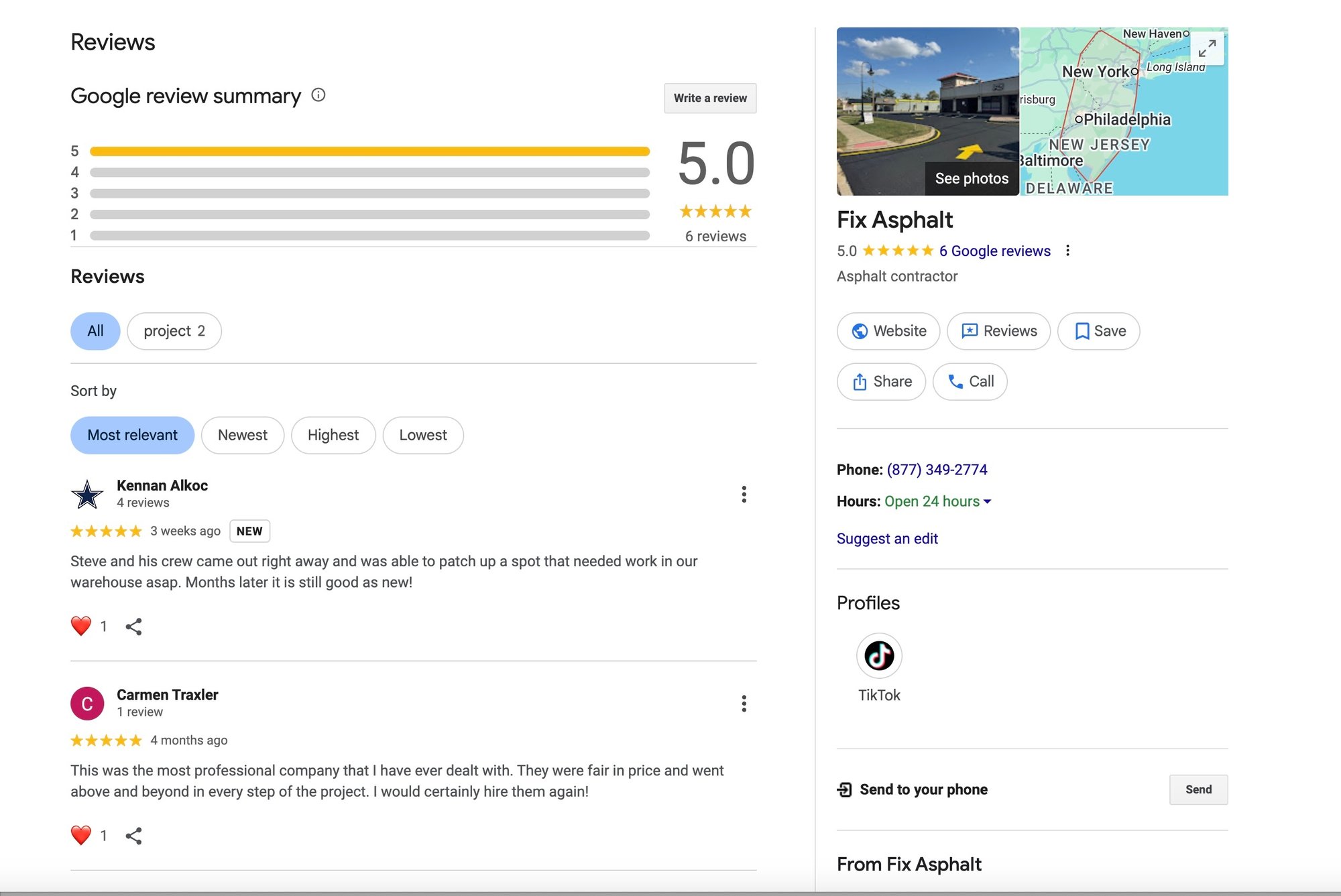Sort reviews by Newest
Image resolution: width=1341 pixels, height=896 pixels.
pyautogui.click(x=242, y=435)
